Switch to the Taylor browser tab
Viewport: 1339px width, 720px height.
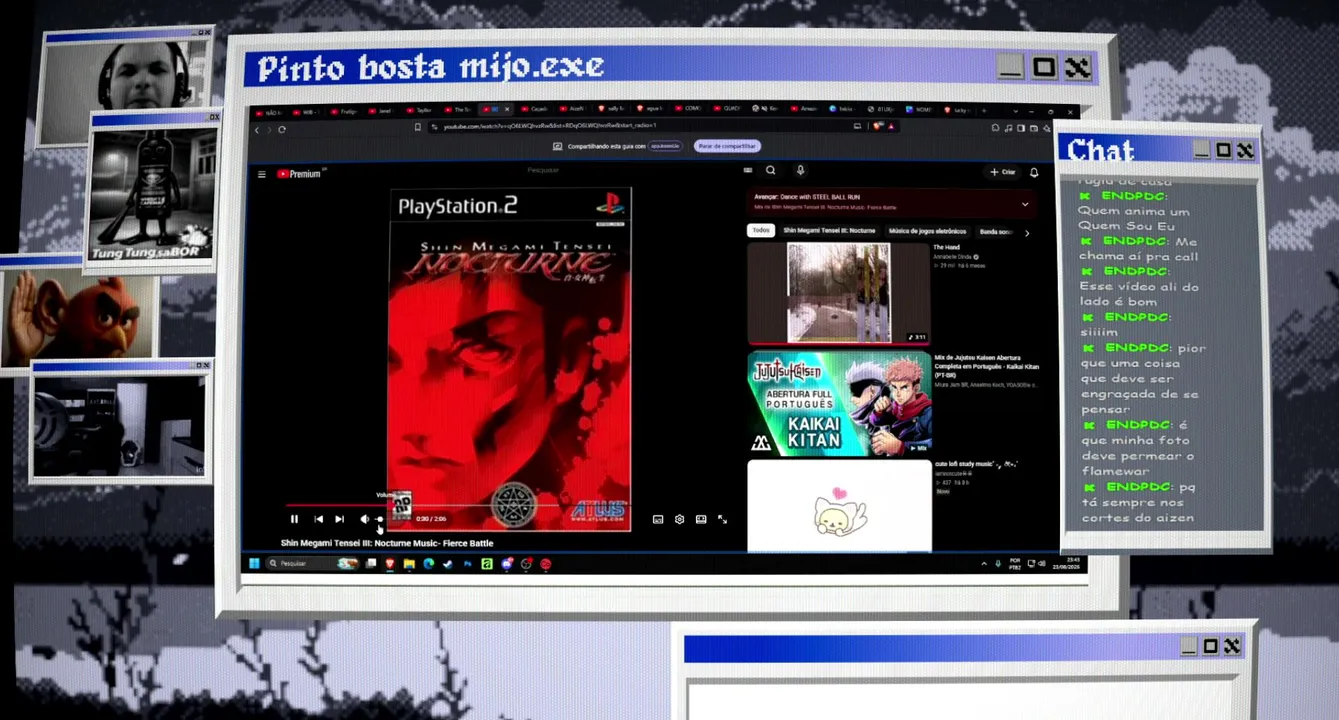tap(419, 109)
